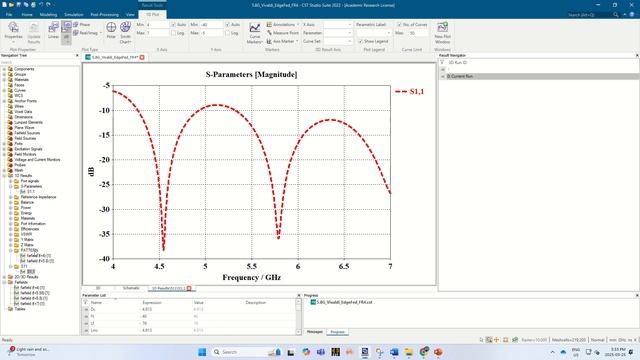Switch the plot type to Real/Imag
The height and width of the screenshot is (360, 640).
(x=86, y=33)
